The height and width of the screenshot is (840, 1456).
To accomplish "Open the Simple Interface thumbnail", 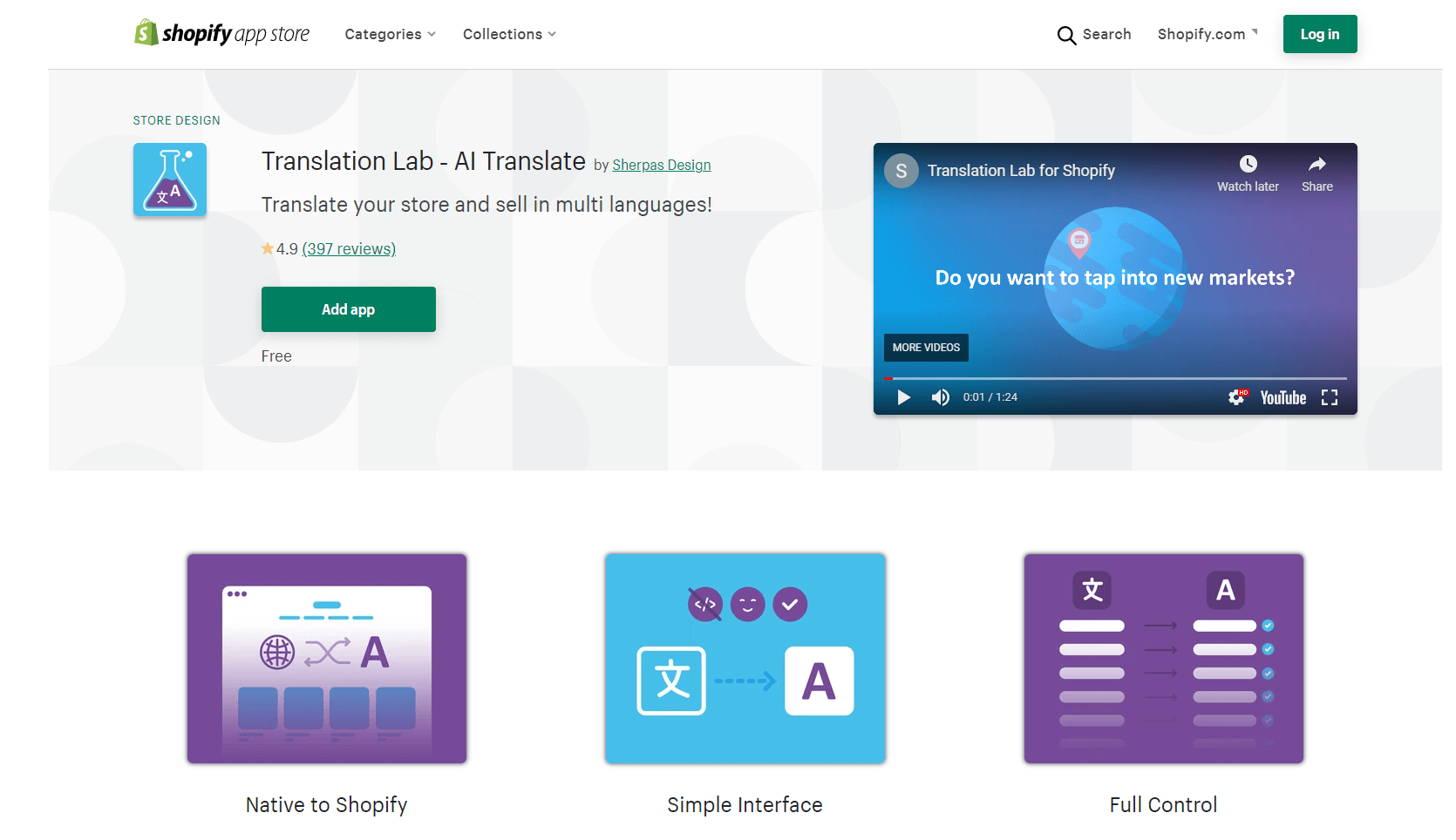I will coord(745,659).
